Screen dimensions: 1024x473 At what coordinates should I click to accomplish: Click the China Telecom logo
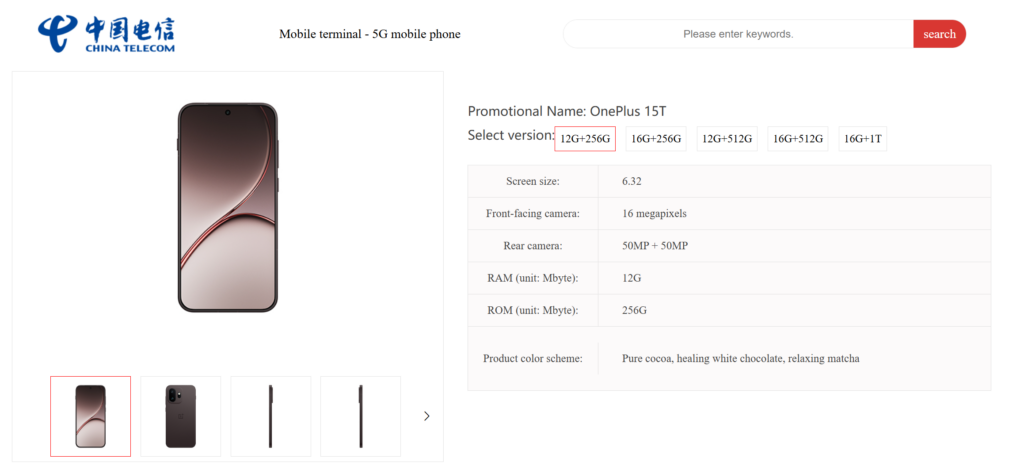(x=107, y=33)
